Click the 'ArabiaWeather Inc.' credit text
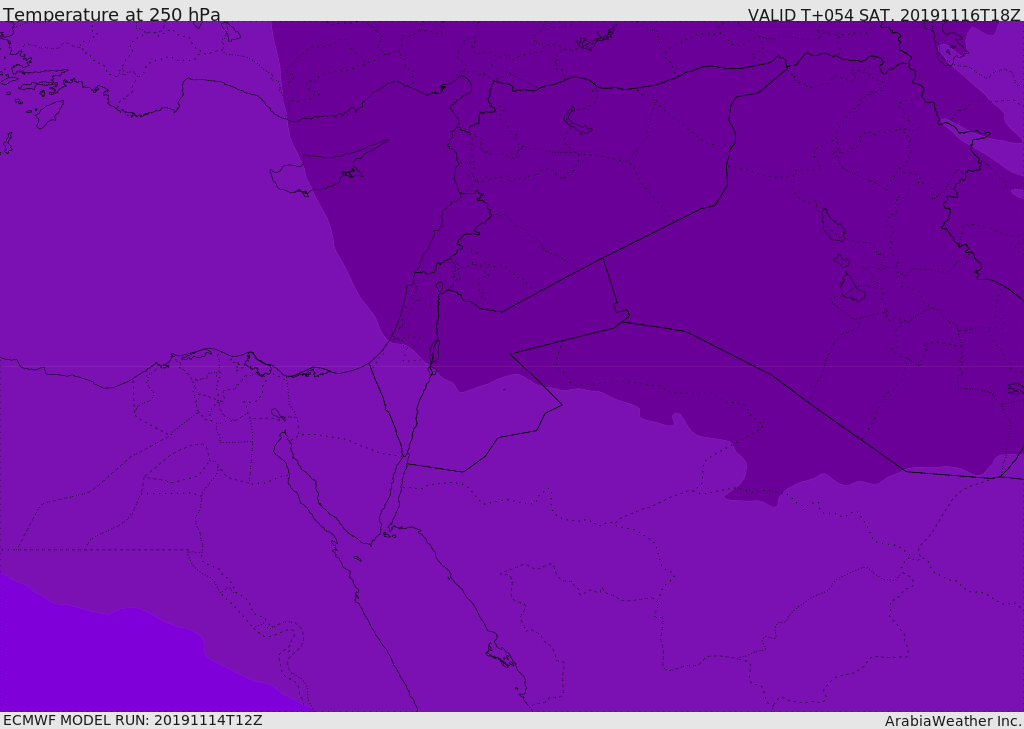Screen dimensions: 1024x729 click(x=953, y=721)
